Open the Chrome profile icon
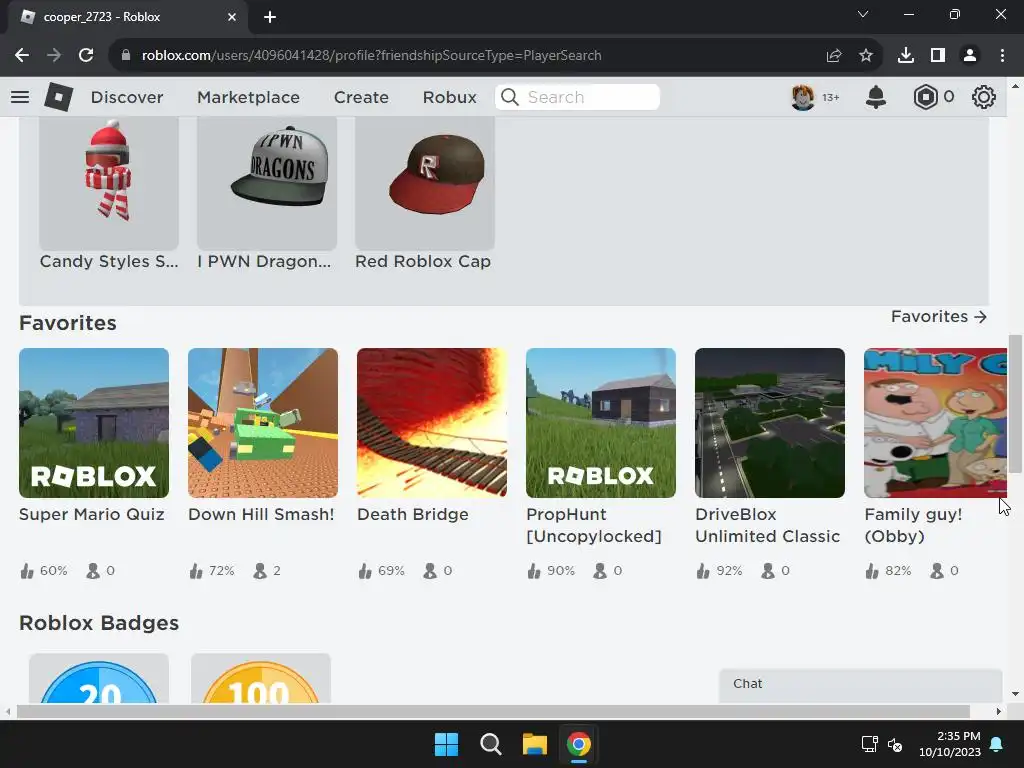The height and width of the screenshot is (768, 1024). click(970, 56)
